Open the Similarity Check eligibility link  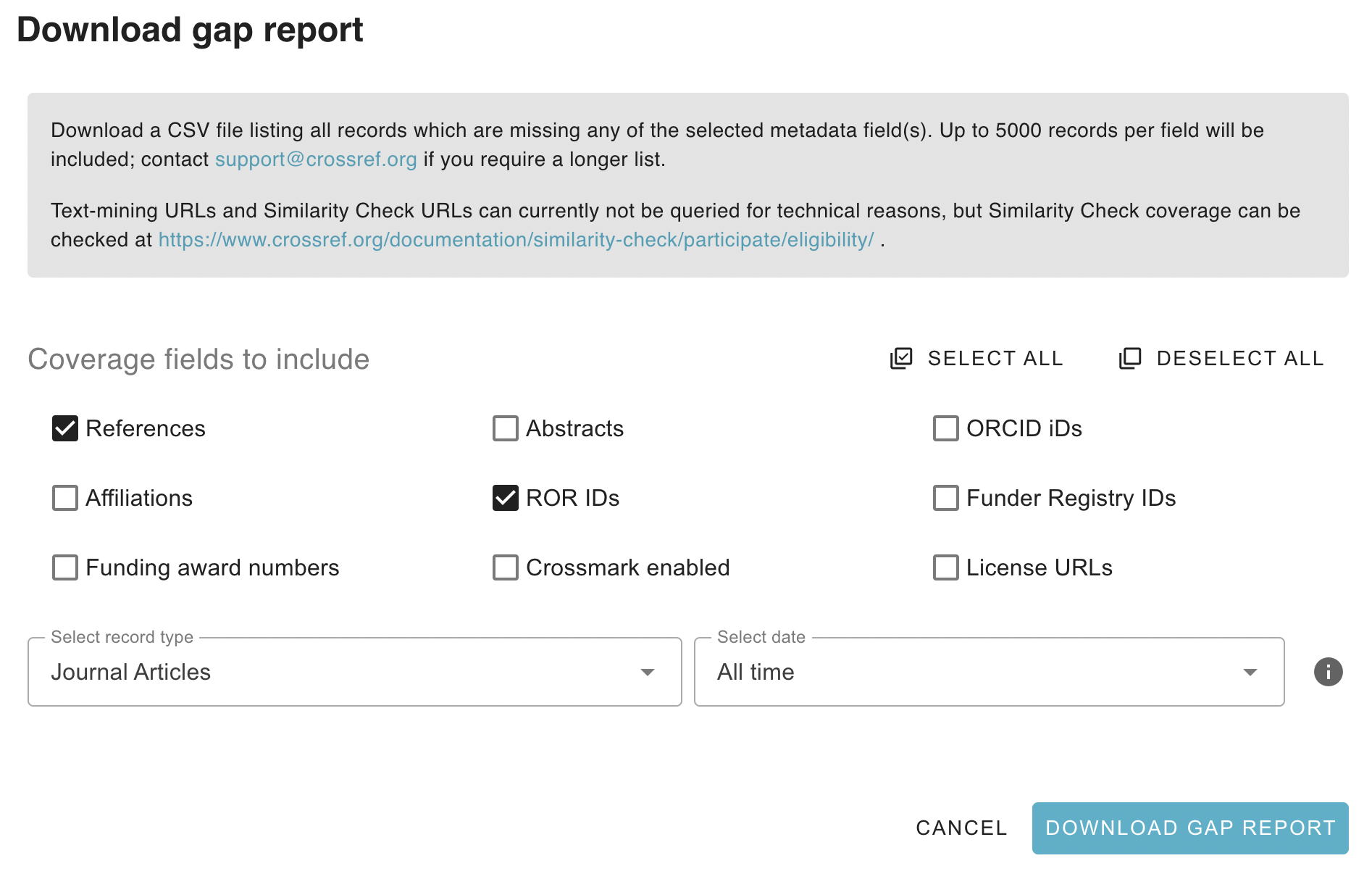point(514,239)
